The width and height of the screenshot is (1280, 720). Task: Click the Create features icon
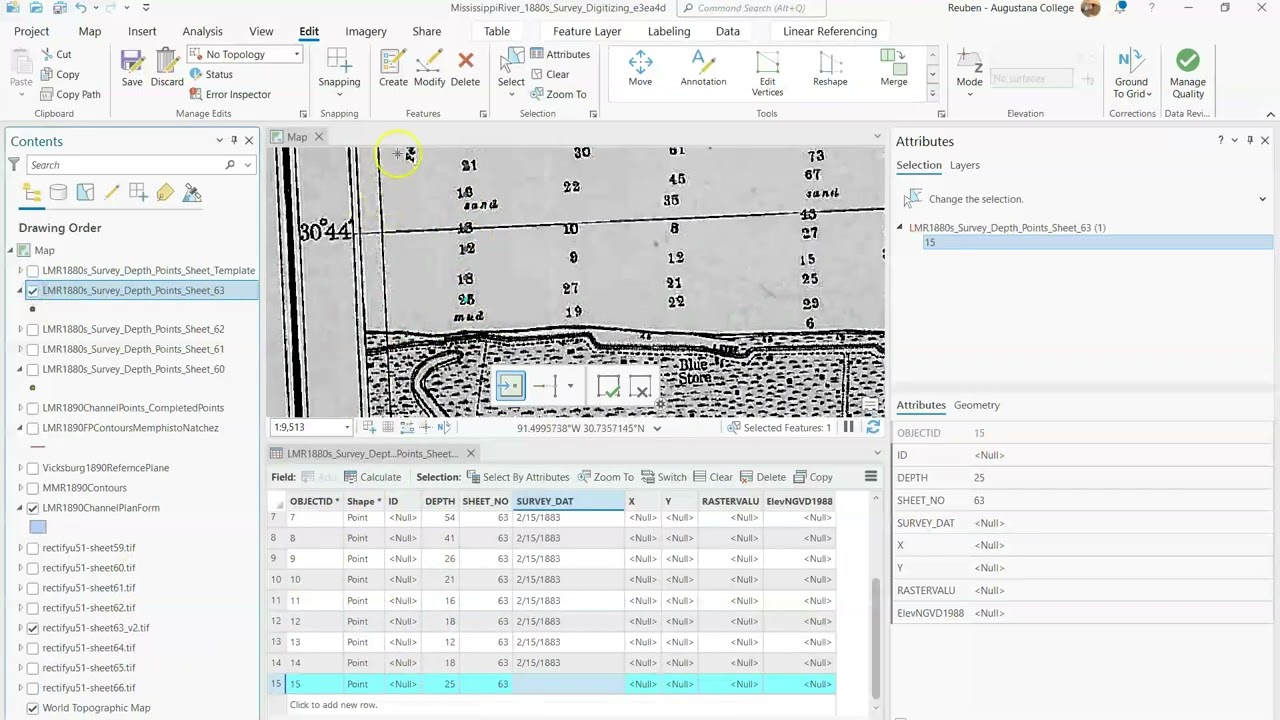point(393,62)
